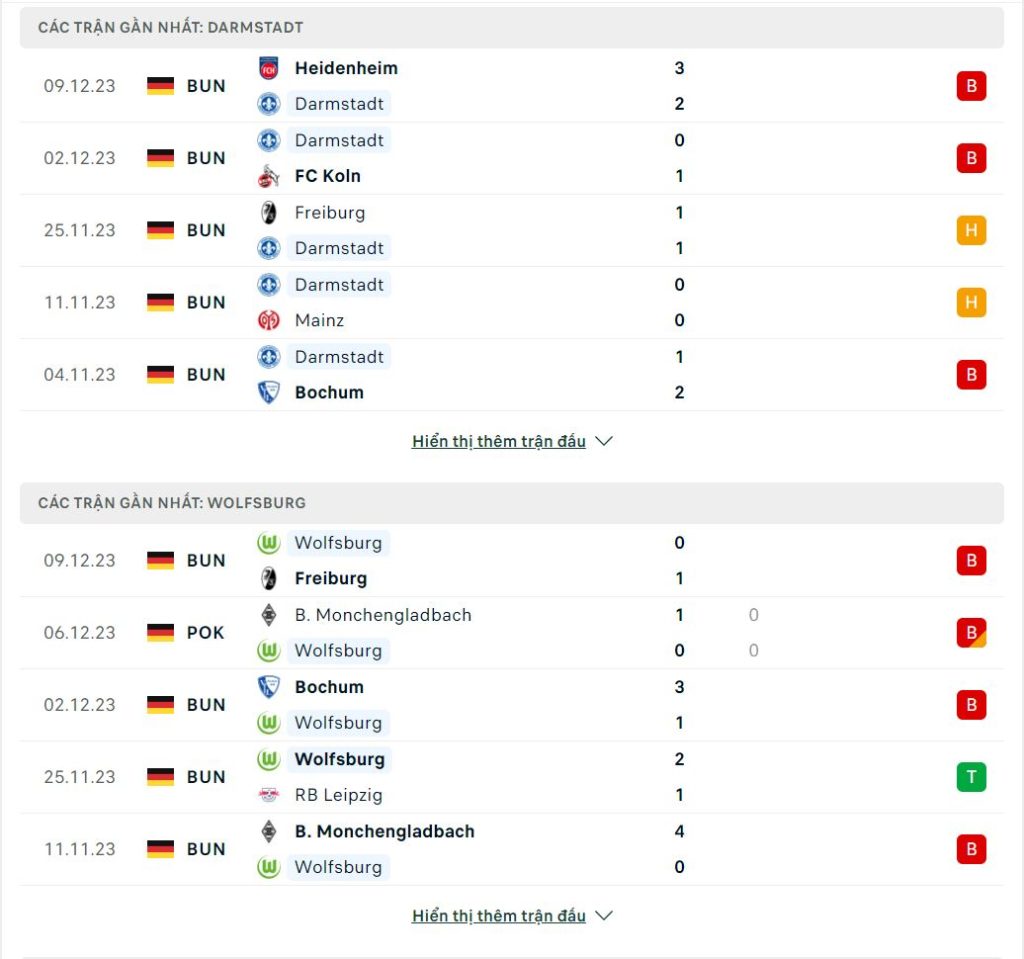
Task: Click the red B badge on Heidenheim match
Action: click(x=971, y=86)
